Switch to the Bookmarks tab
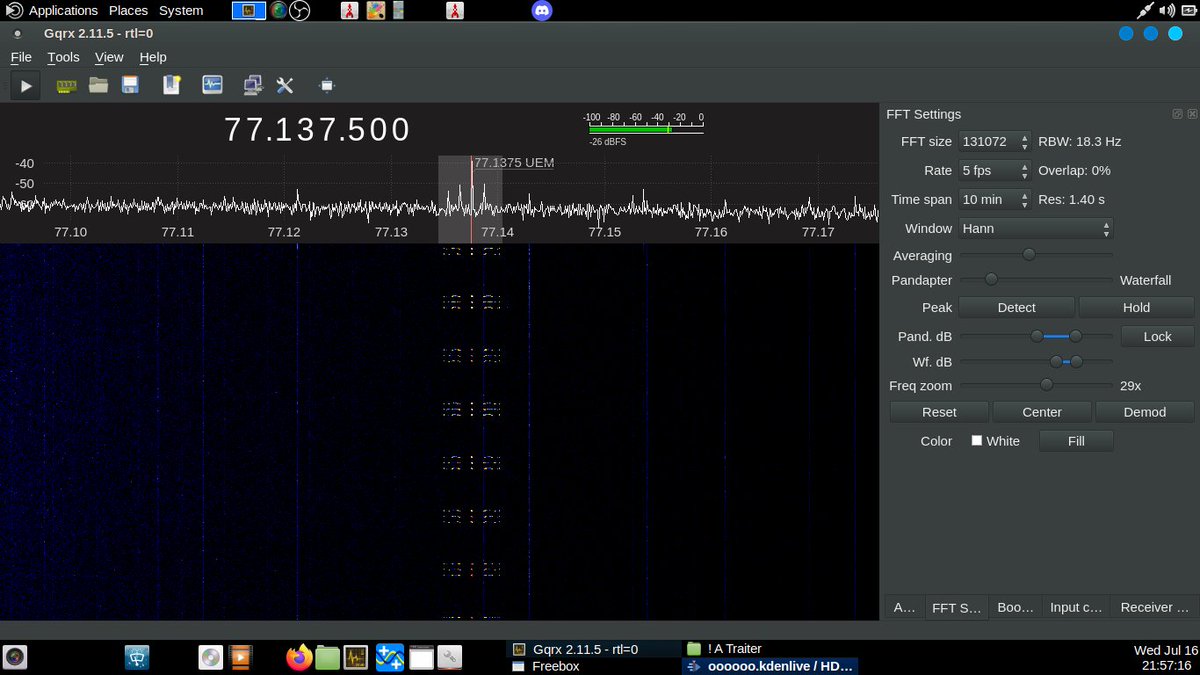This screenshot has height=675, width=1200. coord(1015,607)
